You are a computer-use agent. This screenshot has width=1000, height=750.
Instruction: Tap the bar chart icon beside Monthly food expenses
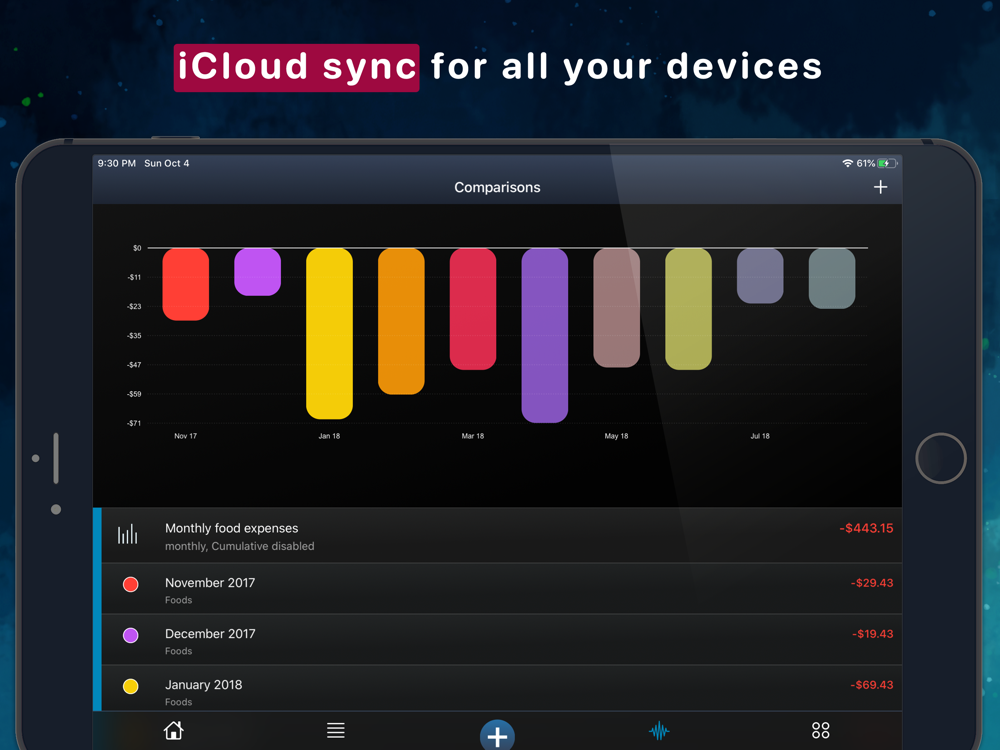[x=127, y=534]
